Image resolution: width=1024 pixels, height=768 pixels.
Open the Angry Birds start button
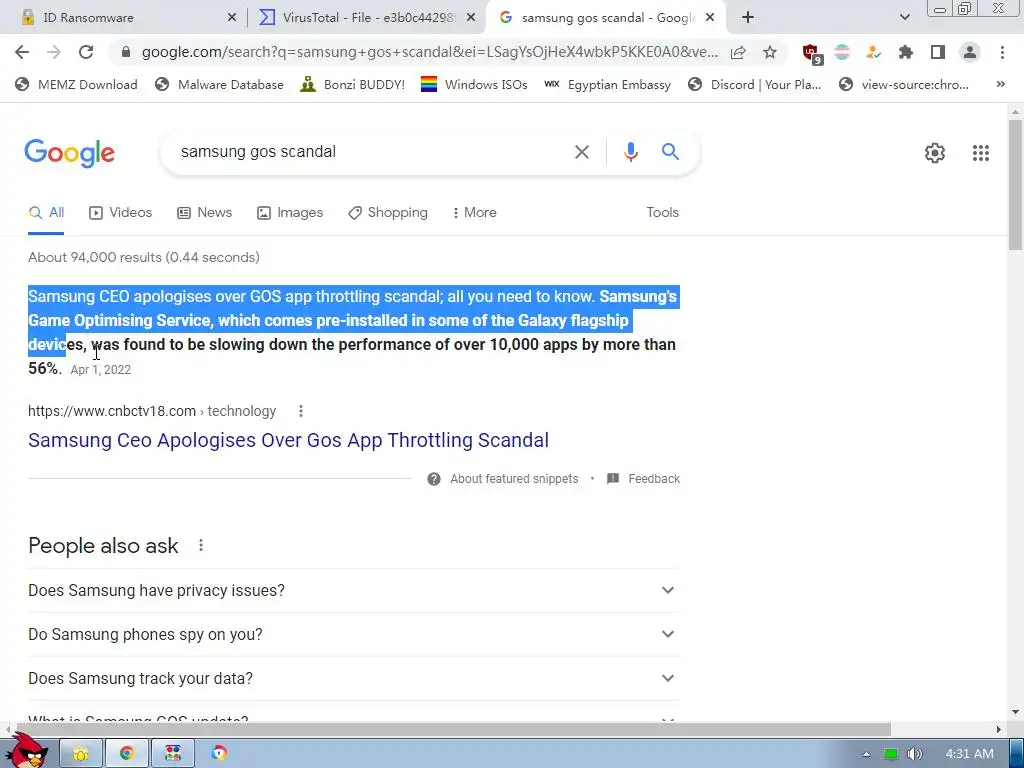27,751
